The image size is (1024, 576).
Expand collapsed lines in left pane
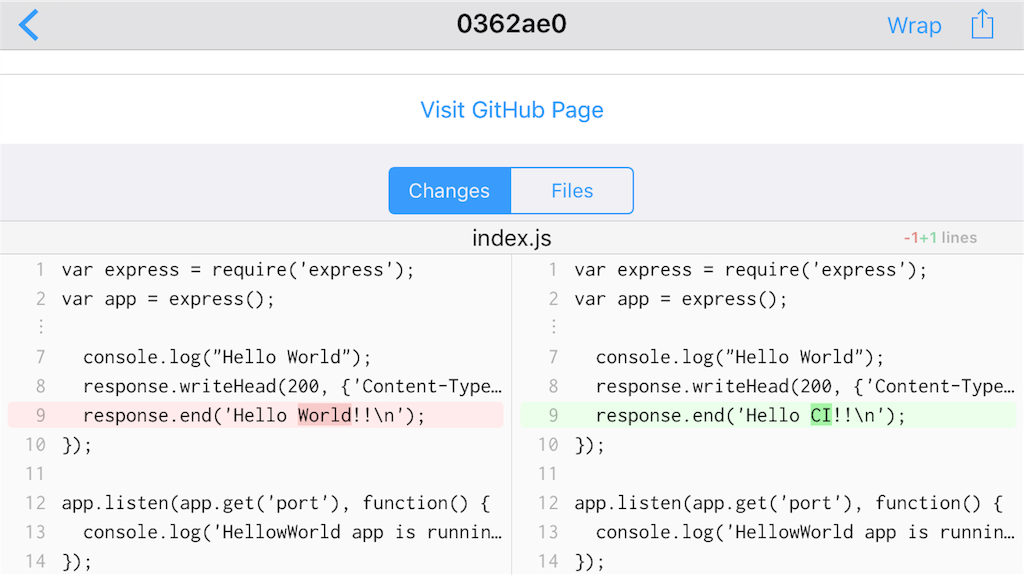41,326
